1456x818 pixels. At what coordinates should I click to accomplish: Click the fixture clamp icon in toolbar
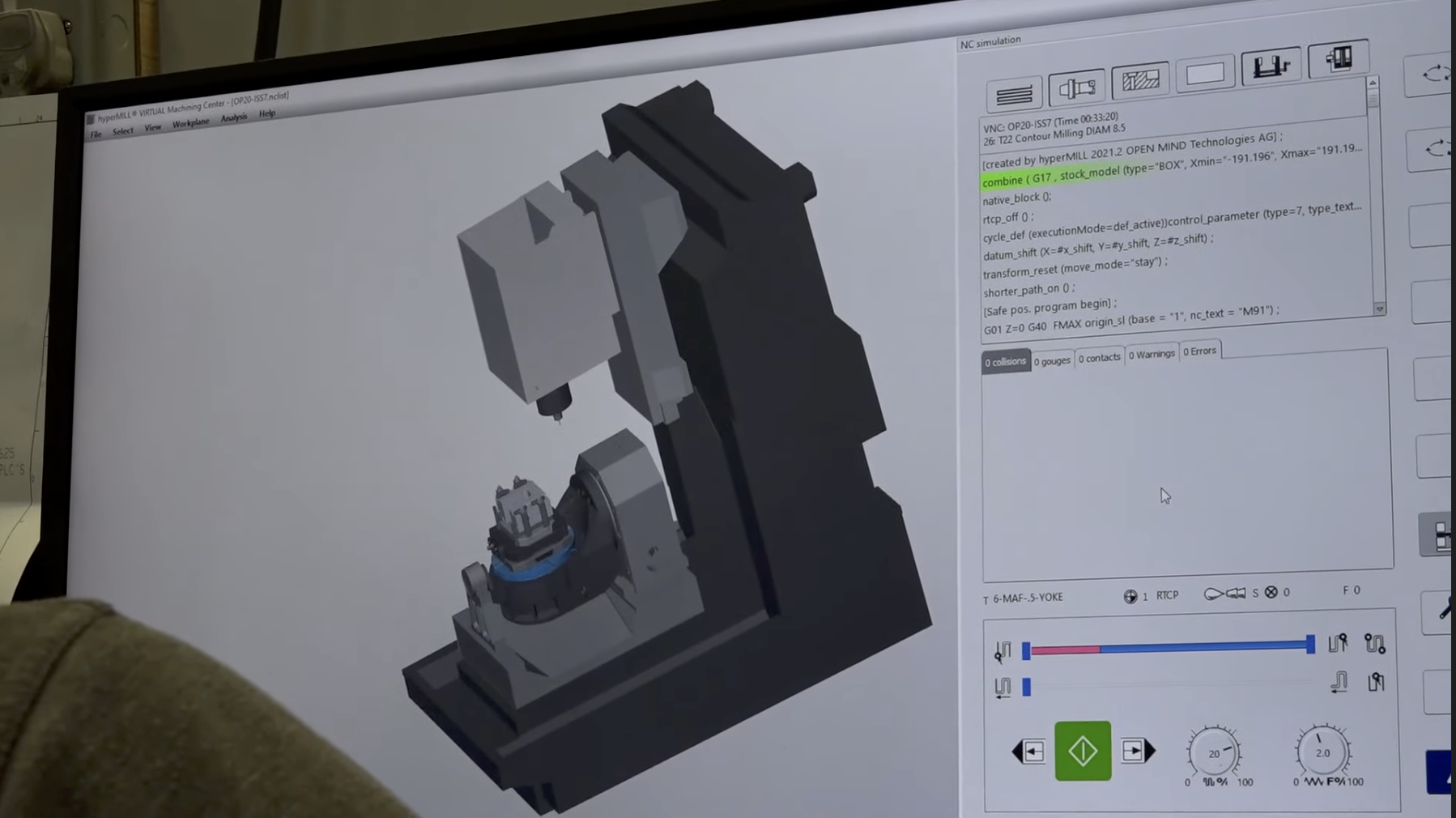[1271, 66]
